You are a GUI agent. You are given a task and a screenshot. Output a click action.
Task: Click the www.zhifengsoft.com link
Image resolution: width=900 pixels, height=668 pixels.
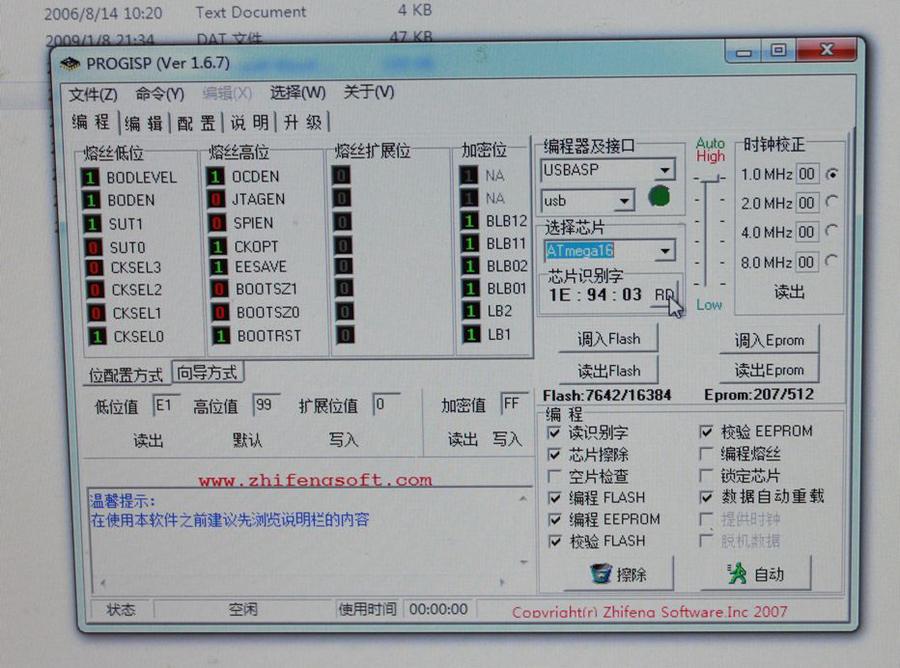tap(315, 480)
